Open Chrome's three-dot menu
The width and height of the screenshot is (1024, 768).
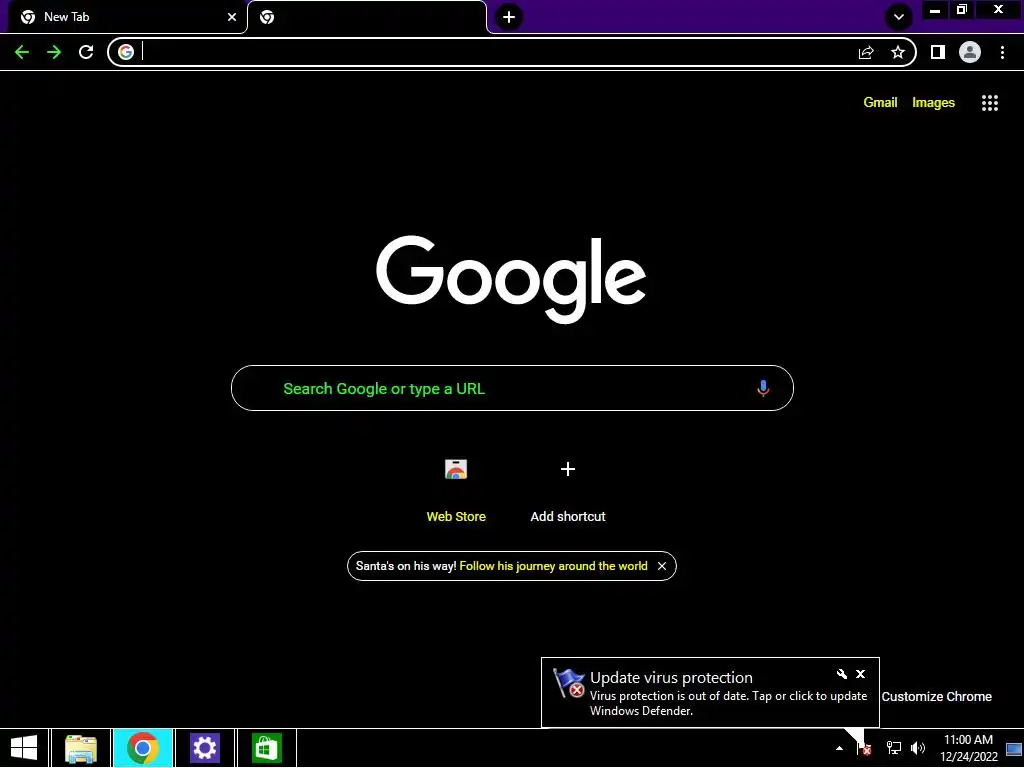point(1002,52)
